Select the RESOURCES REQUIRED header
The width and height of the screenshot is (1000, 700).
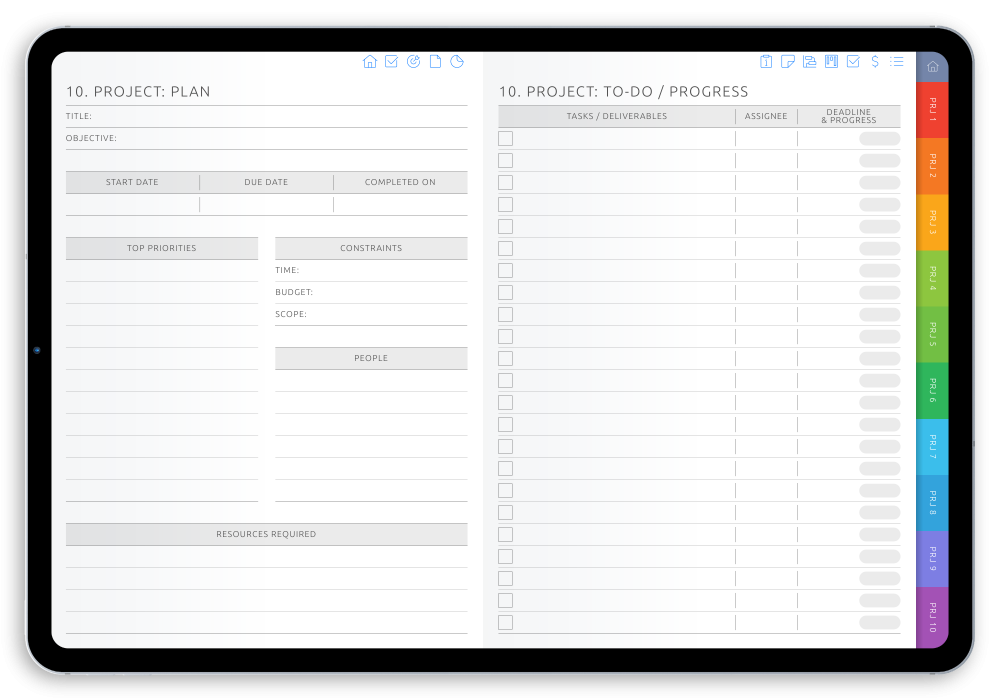pos(266,534)
